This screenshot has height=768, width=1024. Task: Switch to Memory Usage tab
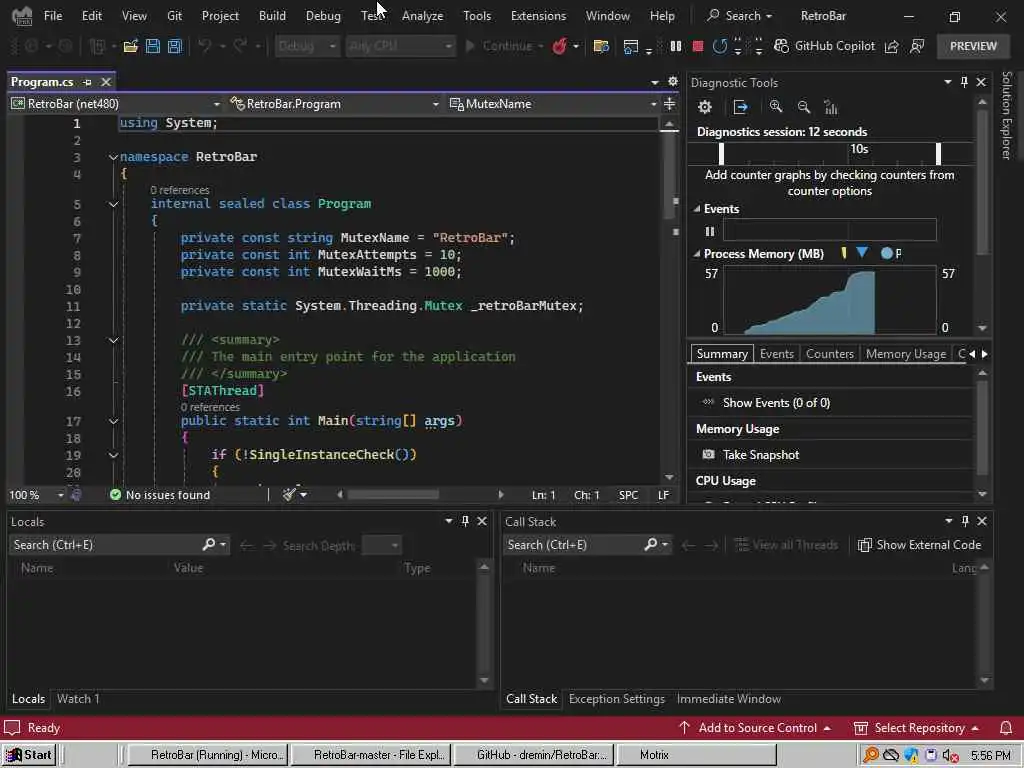pyautogui.click(x=905, y=354)
